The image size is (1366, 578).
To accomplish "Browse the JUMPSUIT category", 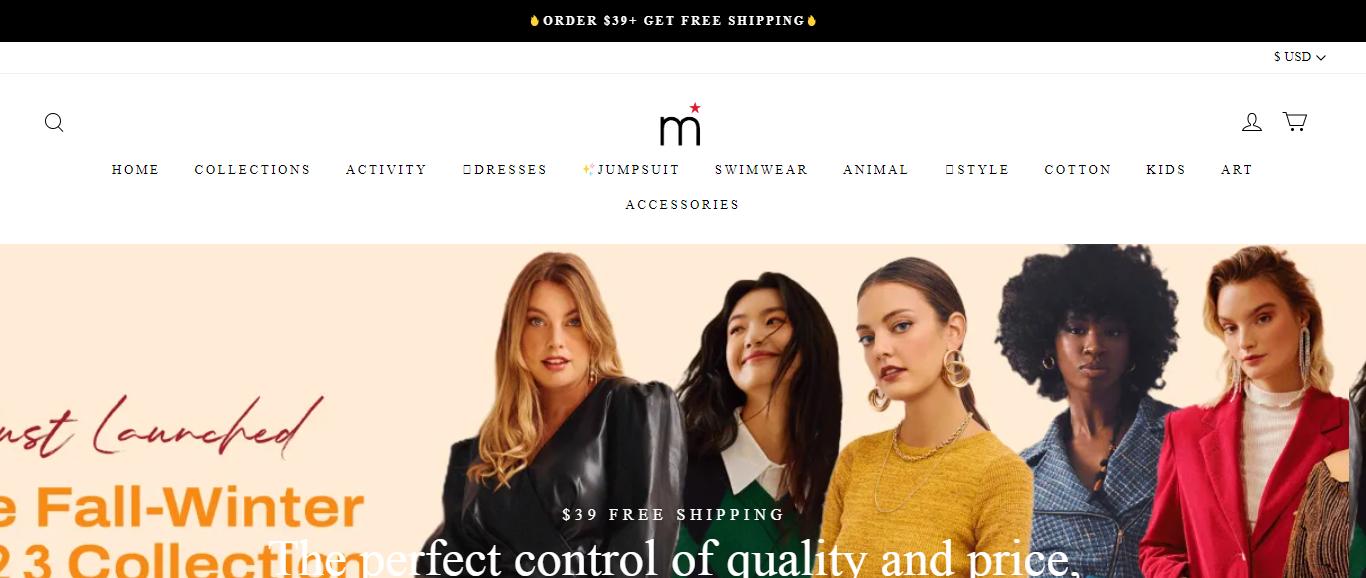I will (x=631, y=170).
